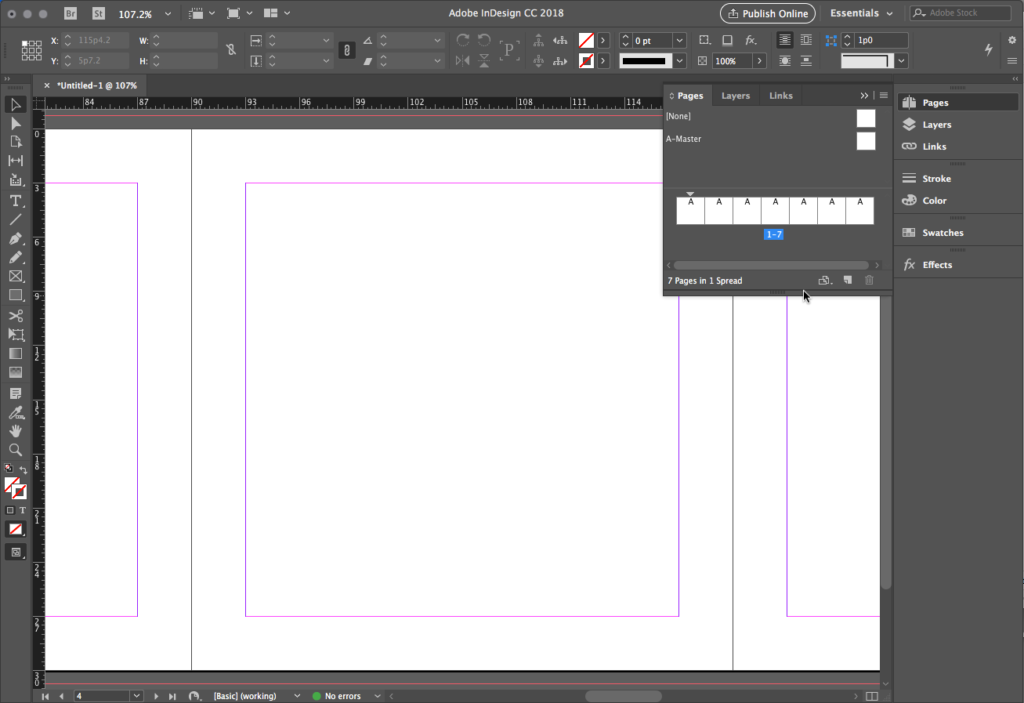The height and width of the screenshot is (703, 1024).
Task: Toggle constrain width and height proportions
Action: pos(232,50)
